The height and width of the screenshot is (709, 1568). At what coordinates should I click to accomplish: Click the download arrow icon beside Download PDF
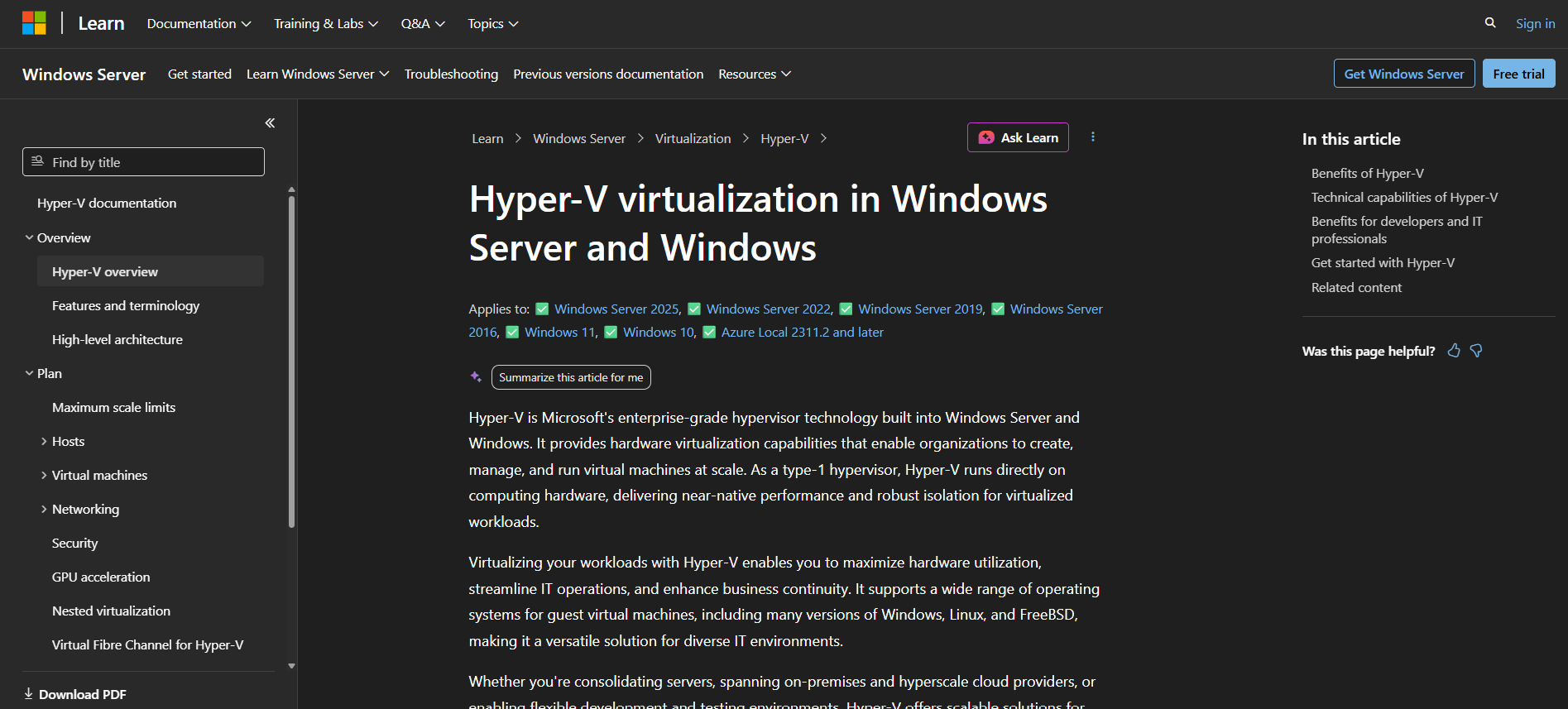[x=28, y=694]
